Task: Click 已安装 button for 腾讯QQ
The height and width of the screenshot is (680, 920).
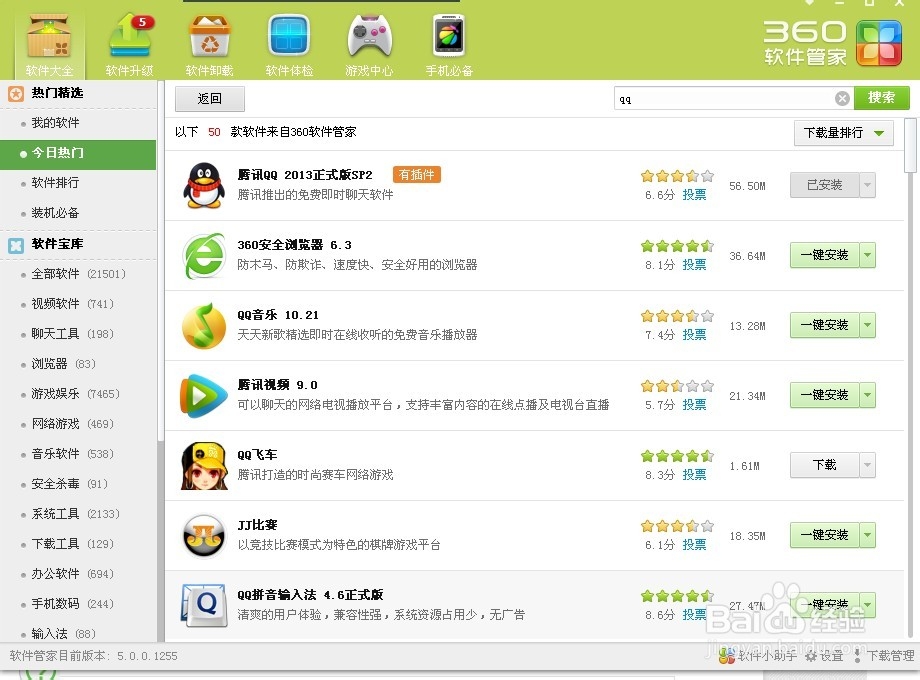Action: coord(824,185)
